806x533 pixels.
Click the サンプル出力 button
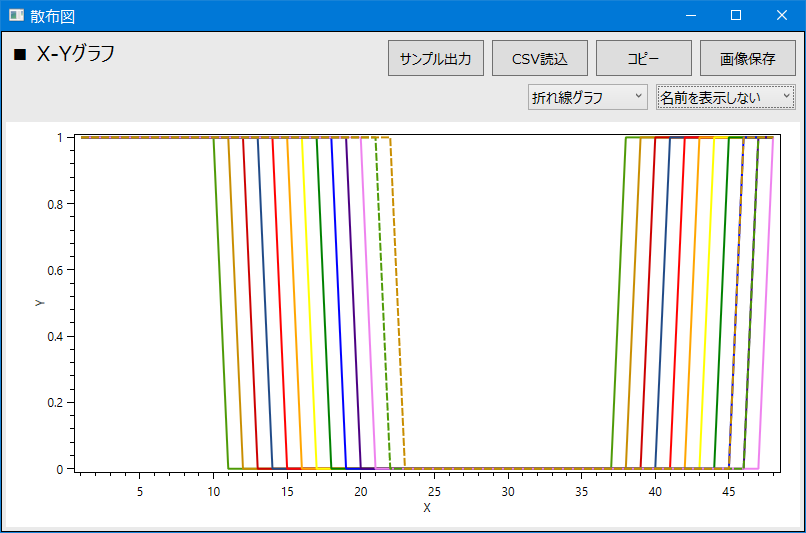pos(435,58)
